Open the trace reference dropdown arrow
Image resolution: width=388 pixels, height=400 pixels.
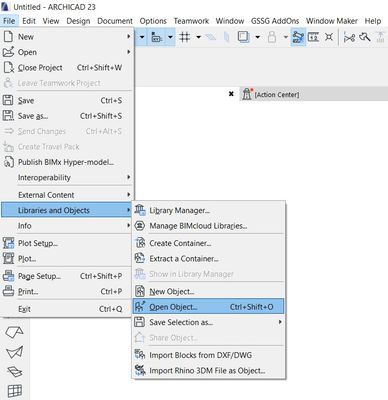257,37
